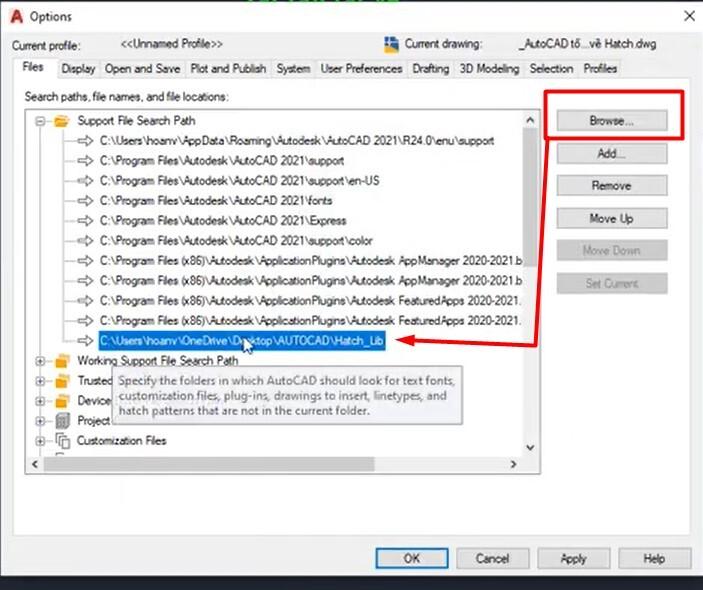This screenshot has height=590, width=703.
Task: Select the support\en-US path row
Action: 239,181
